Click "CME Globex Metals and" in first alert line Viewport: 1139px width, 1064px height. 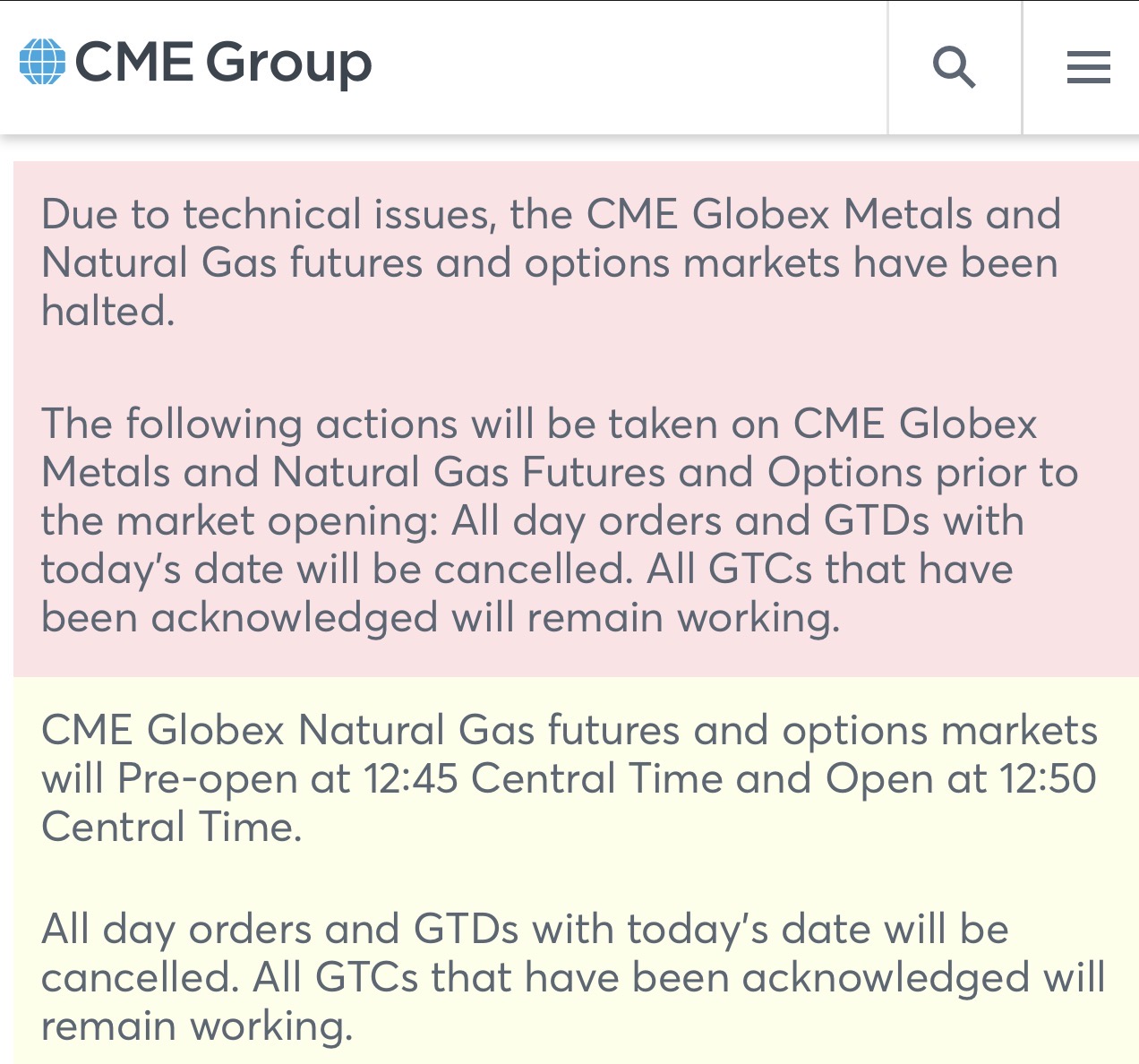click(824, 215)
